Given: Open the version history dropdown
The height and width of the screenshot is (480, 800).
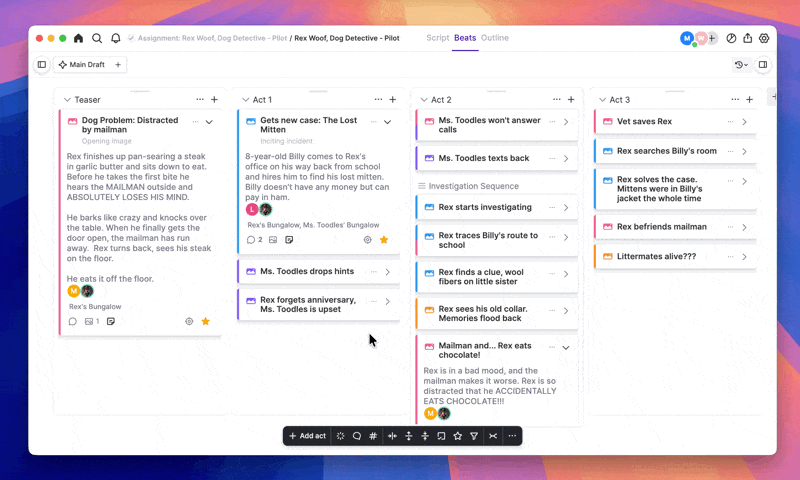Looking at the screenshot, I should (741, 65).
